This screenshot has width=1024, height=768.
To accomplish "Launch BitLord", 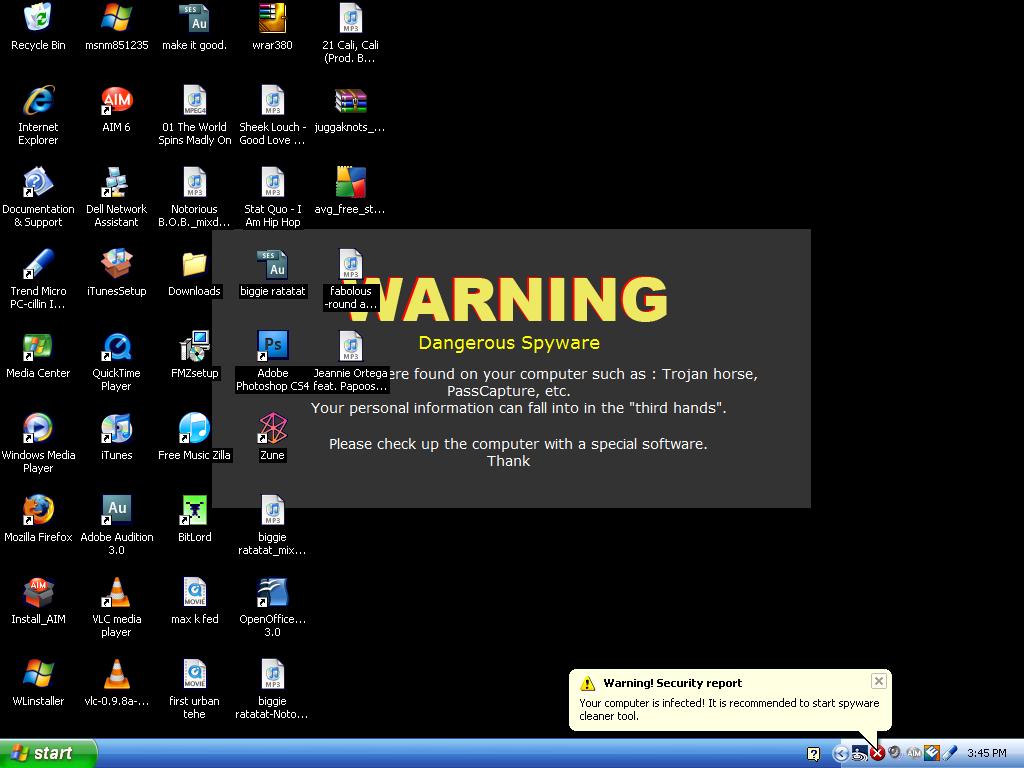I will tap(193, 510).
